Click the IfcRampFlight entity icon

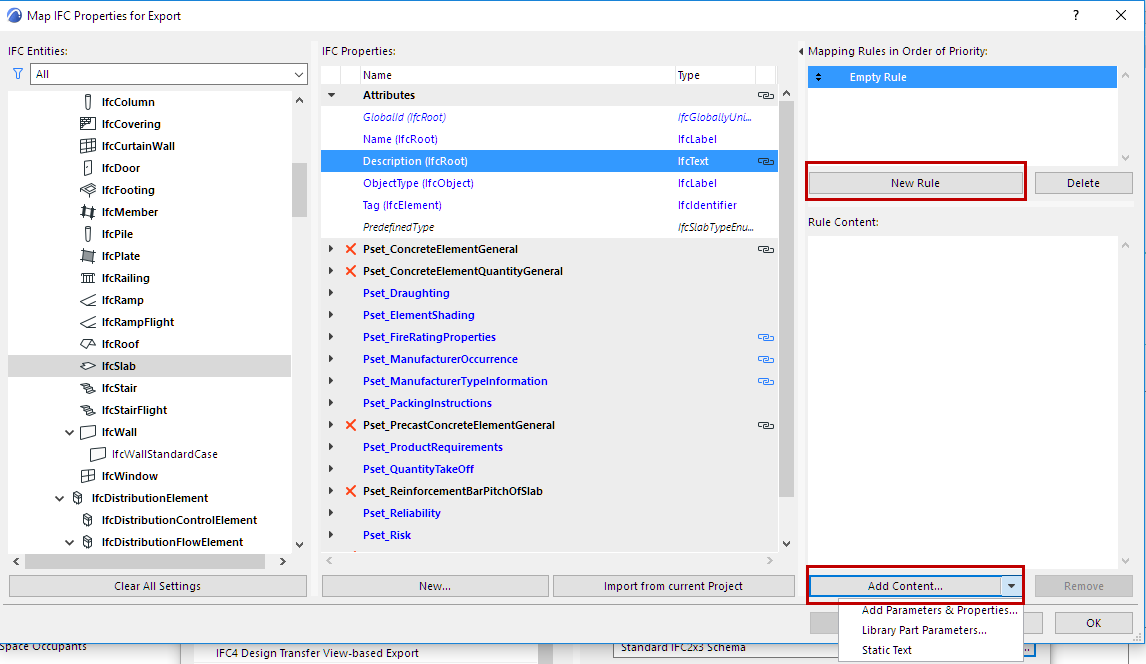point(88,321)
